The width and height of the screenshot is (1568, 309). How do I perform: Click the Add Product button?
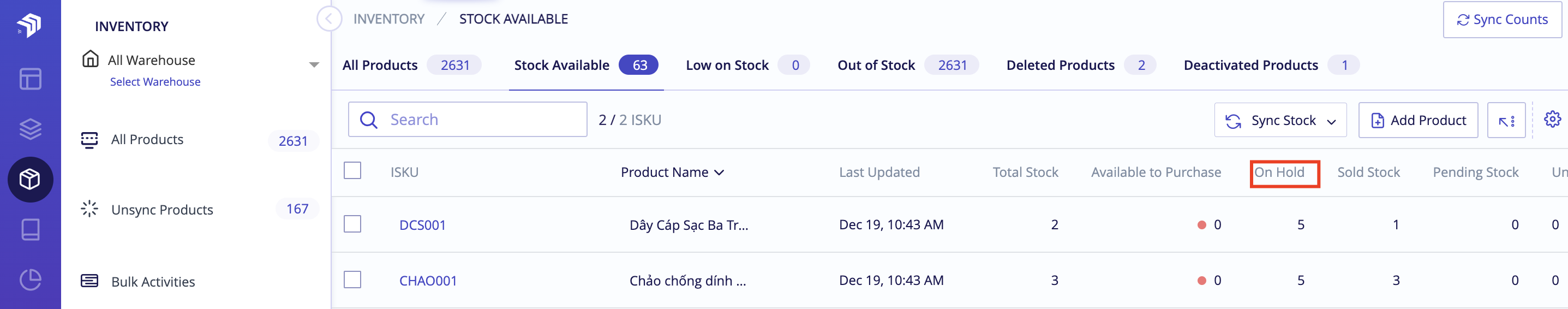coord(1417,120)
